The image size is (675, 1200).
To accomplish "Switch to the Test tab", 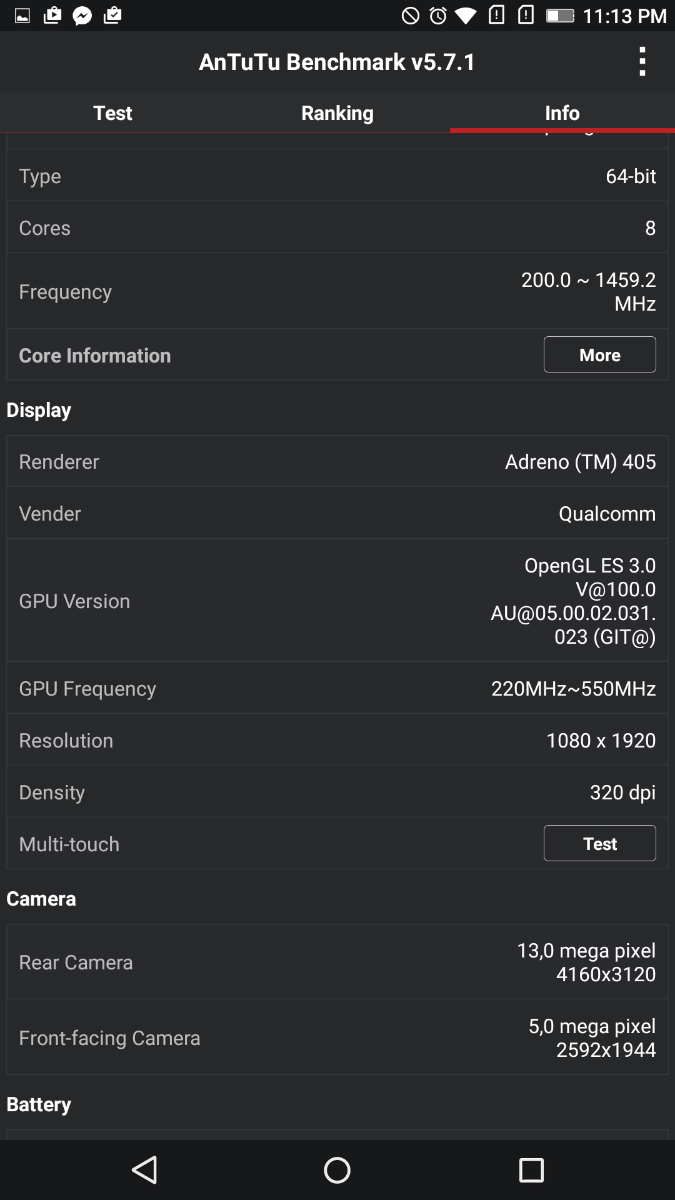I will click(113, 113).
